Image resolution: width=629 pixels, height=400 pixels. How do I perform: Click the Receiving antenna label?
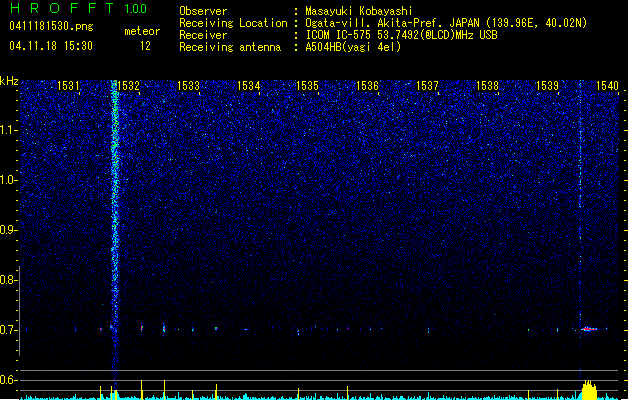tap(230, 47)
